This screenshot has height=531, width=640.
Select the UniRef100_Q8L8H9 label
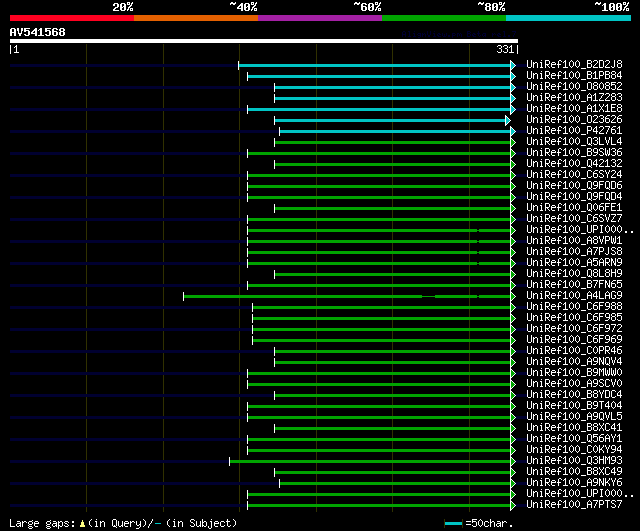(574, 274)
